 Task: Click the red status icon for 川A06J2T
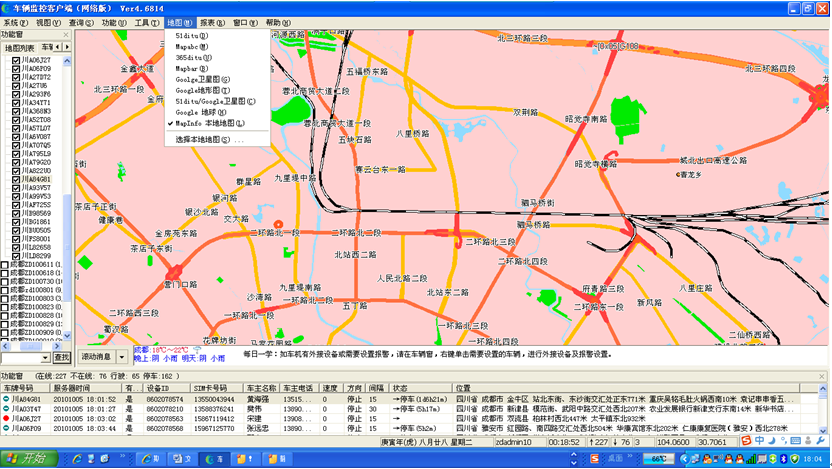pos(6,419)
